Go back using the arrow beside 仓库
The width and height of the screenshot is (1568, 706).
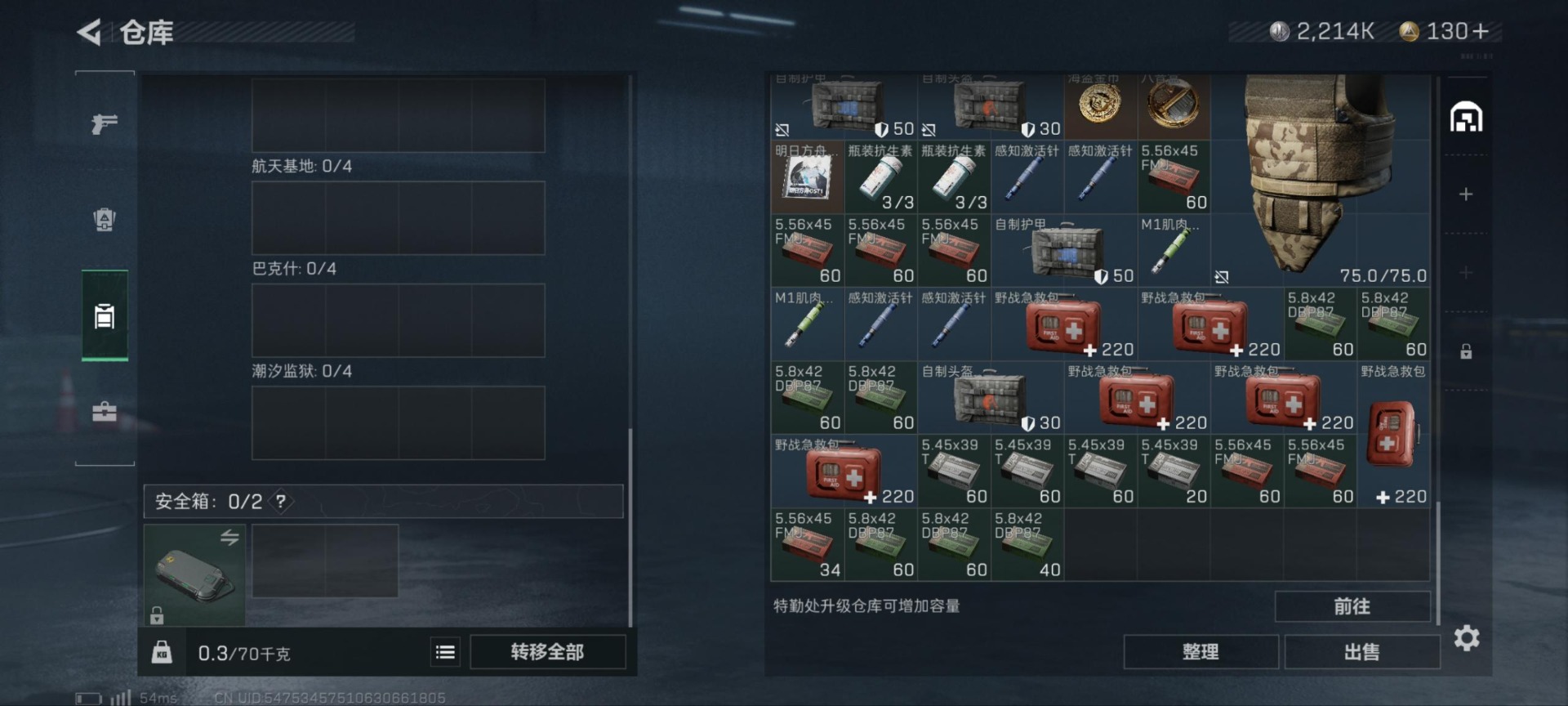tap(89, 33)
